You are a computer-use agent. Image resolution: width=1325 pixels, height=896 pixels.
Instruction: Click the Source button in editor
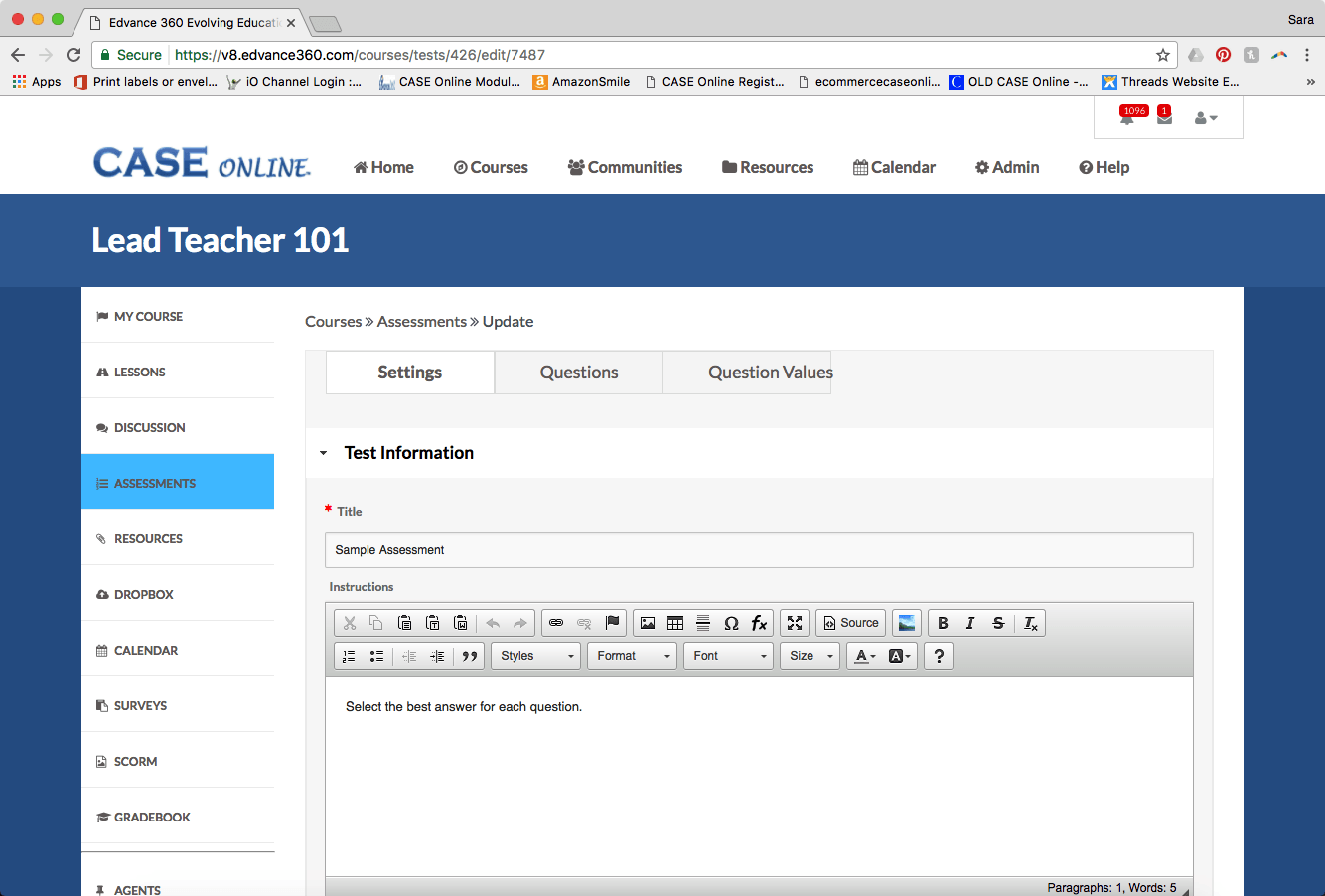(x=851, y=623)
